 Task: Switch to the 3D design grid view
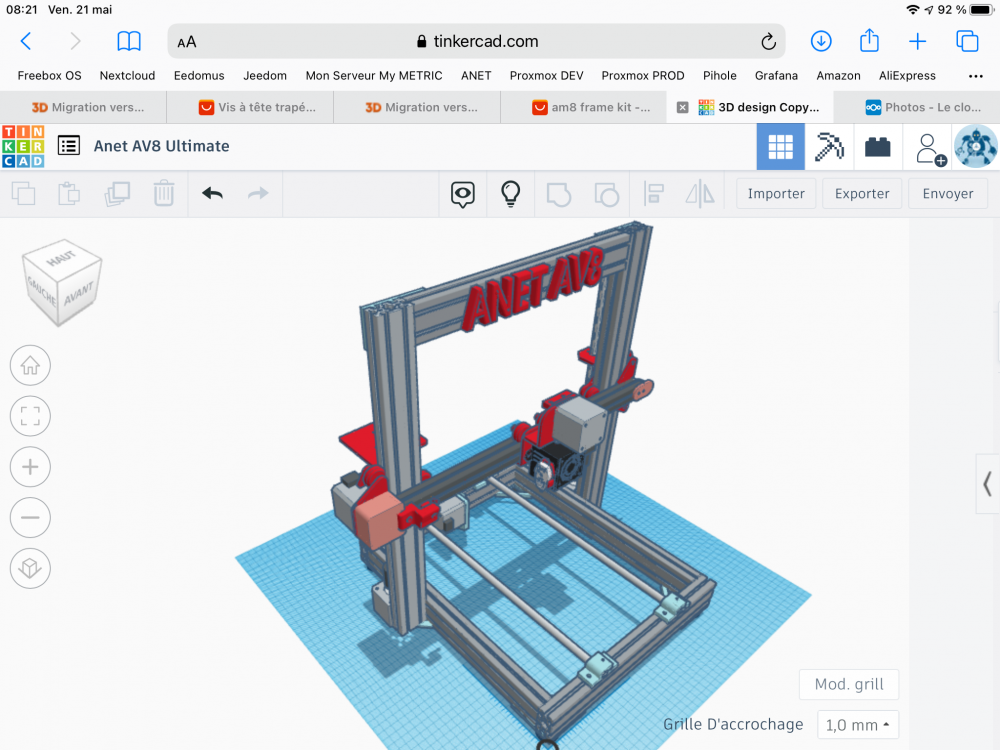(781, 147)
